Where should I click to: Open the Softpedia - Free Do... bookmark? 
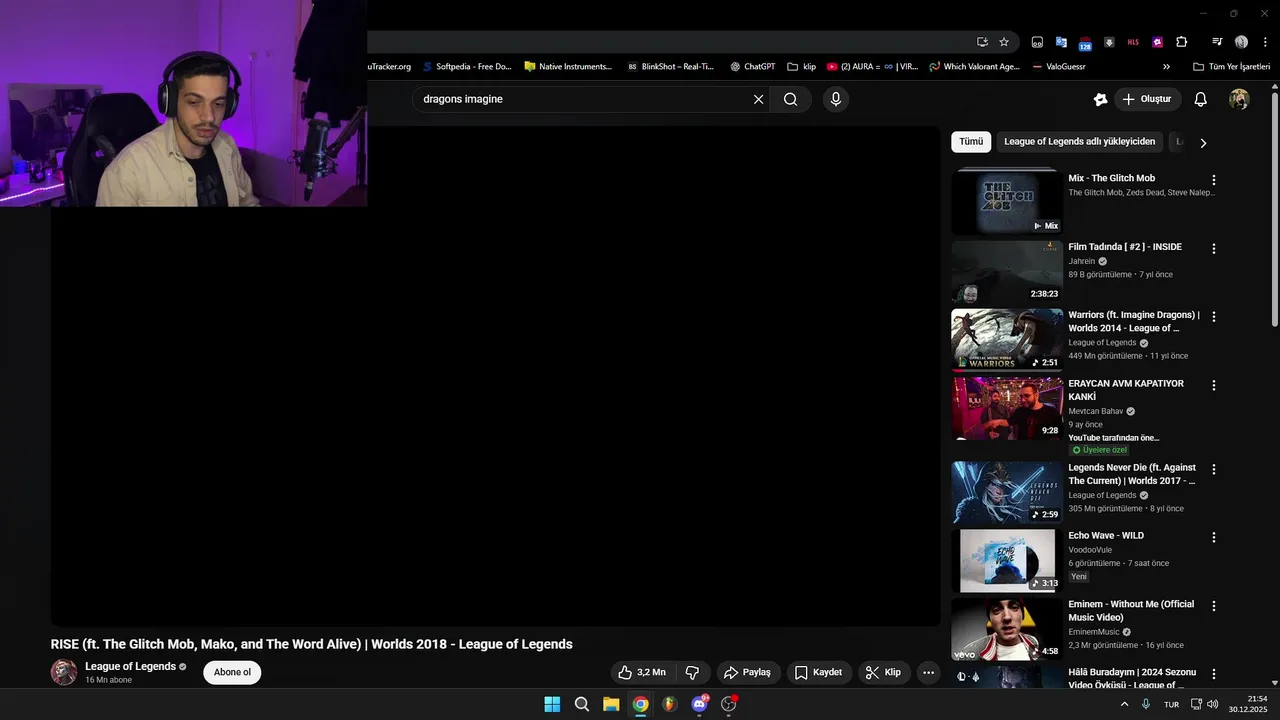point(467,67)
